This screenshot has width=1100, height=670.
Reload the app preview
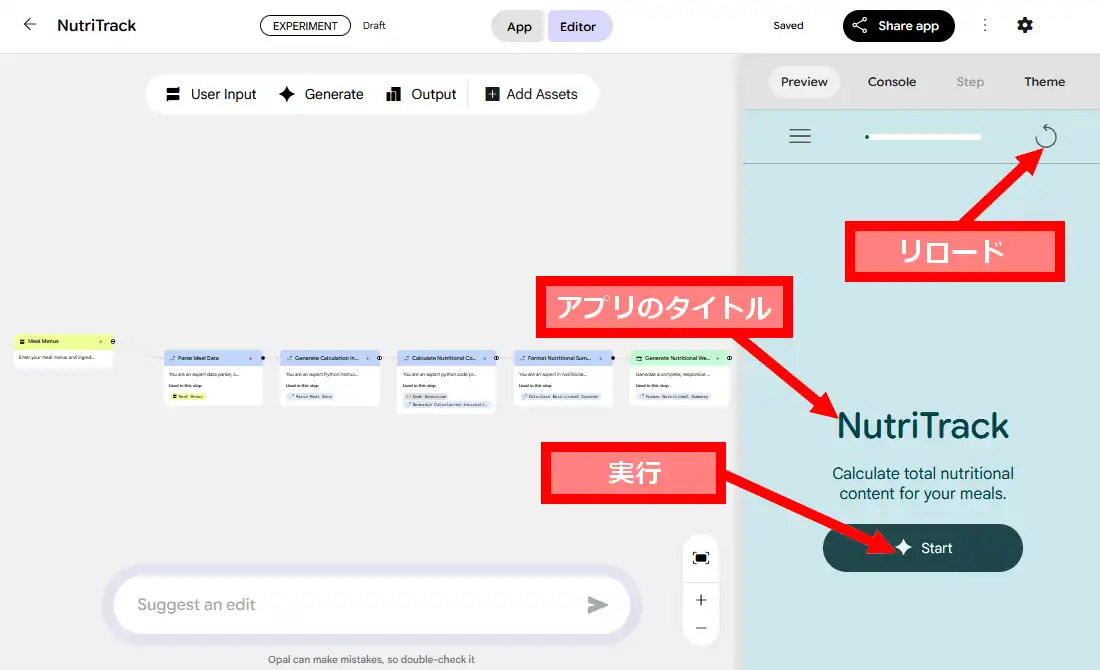[x=1045, y=136]
